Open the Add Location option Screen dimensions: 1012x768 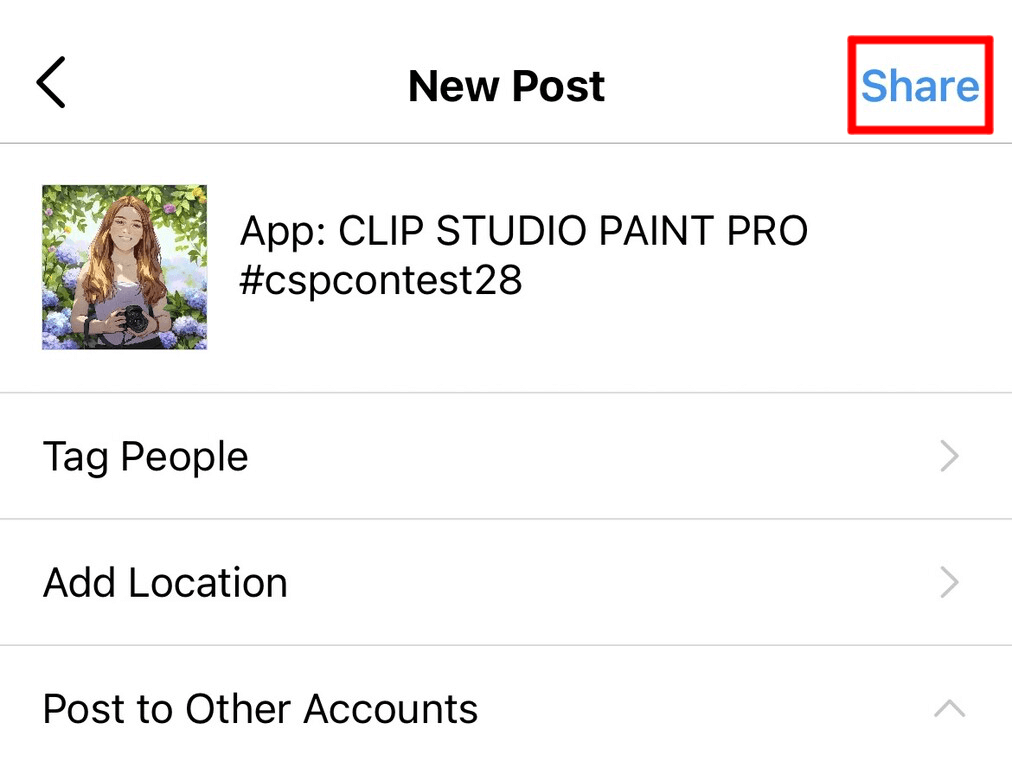[x=500, y=583]
